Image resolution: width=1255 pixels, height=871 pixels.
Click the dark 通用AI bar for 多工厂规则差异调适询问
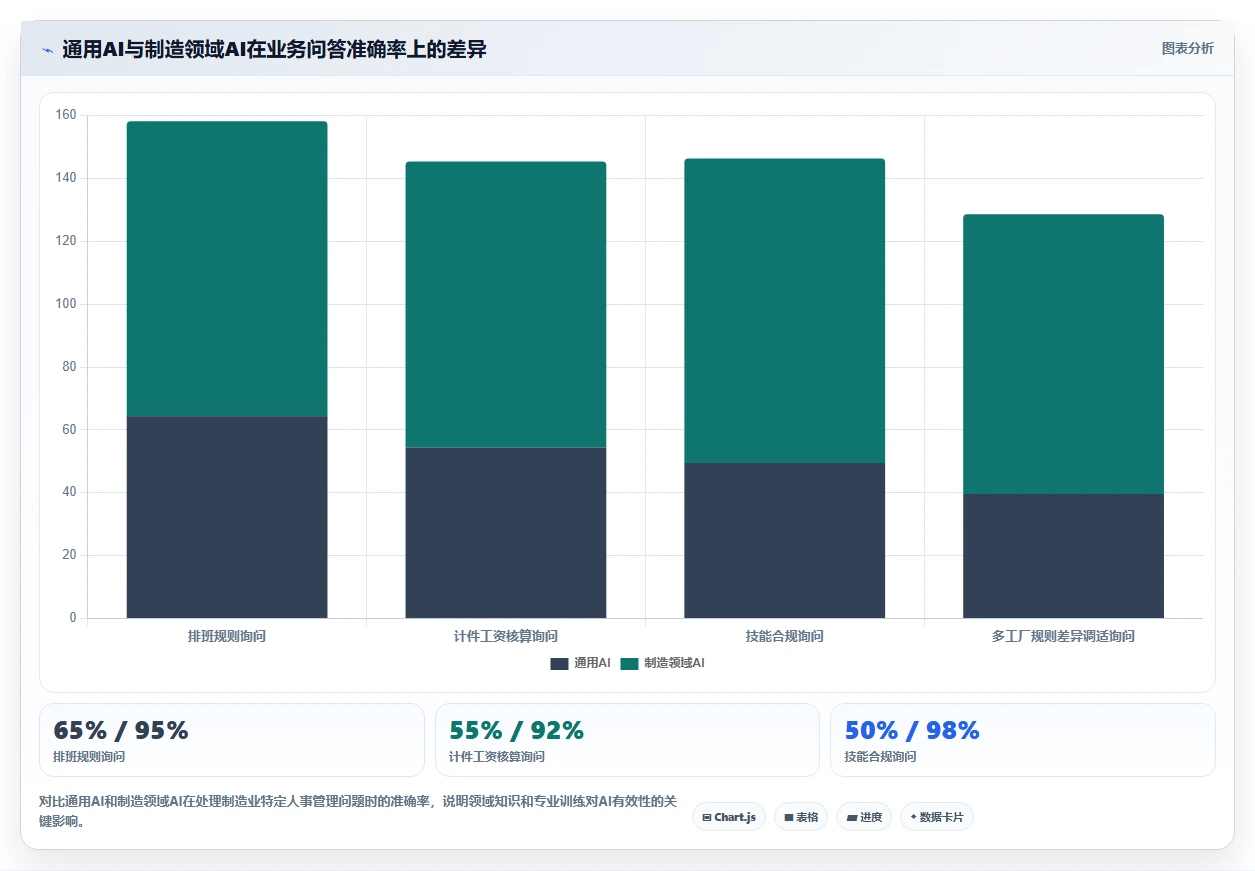[1063, 556]
